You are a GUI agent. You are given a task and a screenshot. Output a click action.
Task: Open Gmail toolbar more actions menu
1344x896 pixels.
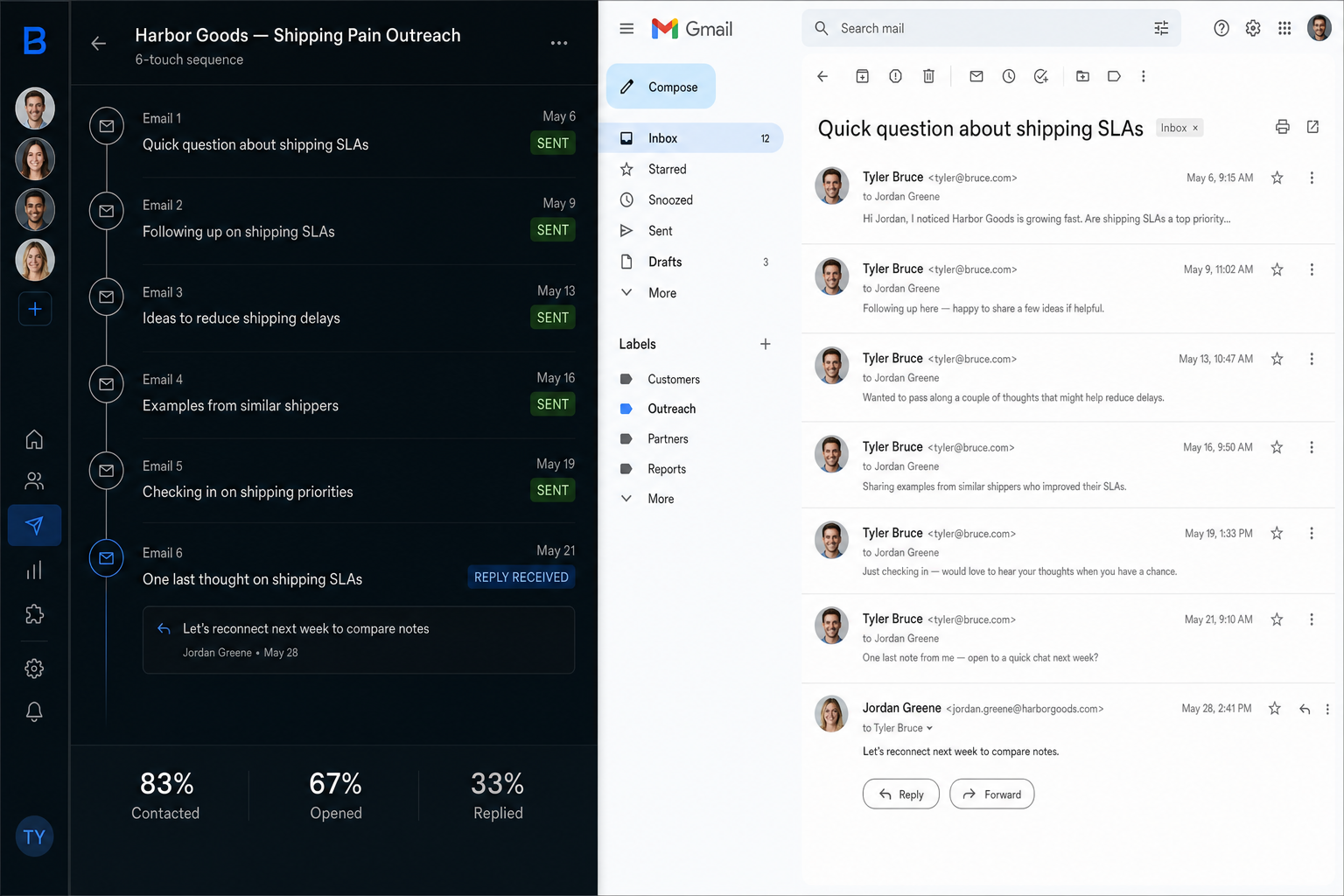click(1143, 76)
